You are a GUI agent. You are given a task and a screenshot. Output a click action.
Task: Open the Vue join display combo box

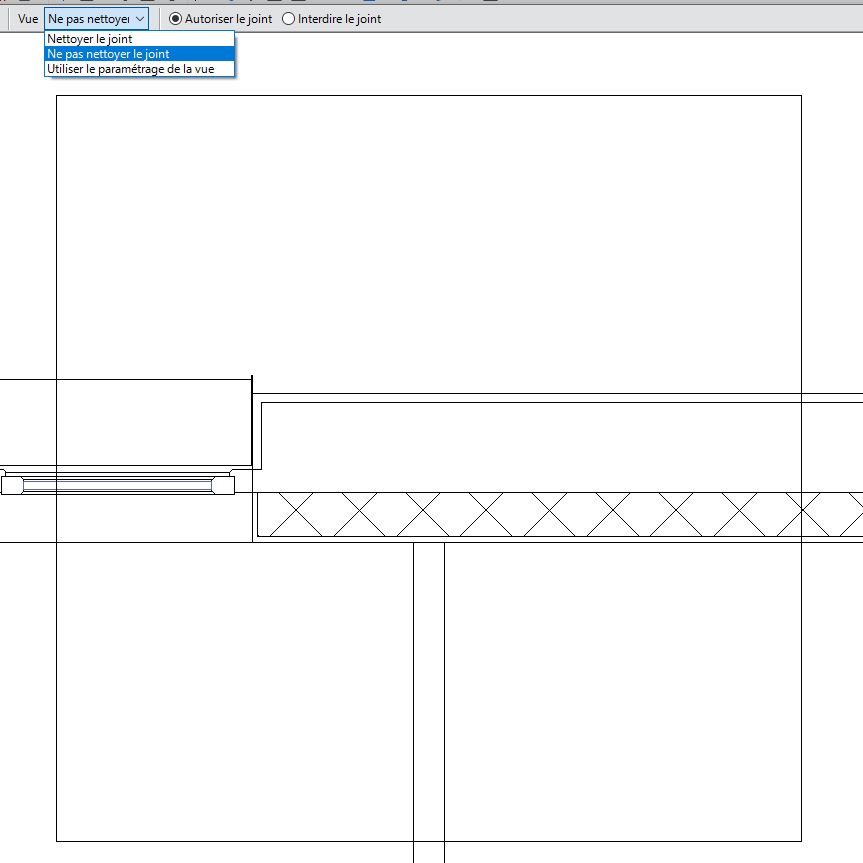88,19
